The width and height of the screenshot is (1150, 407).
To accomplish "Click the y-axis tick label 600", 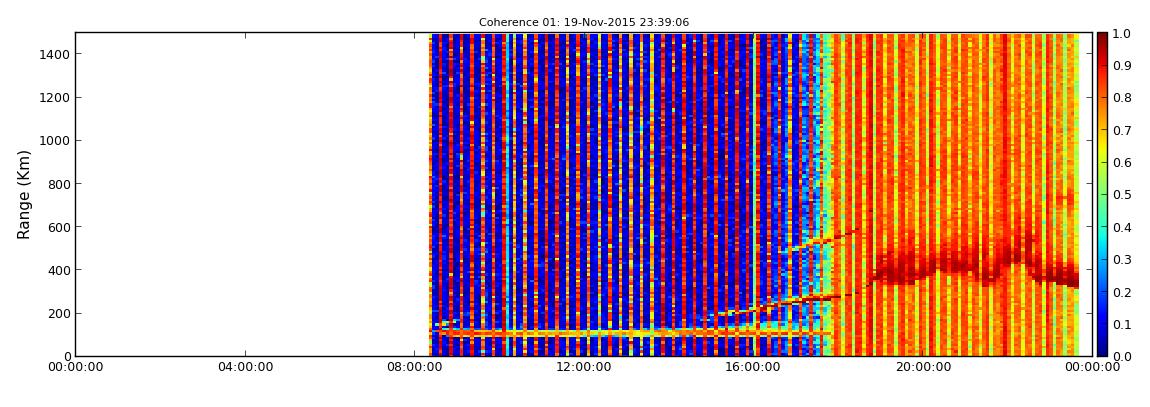I will [59, 227].
